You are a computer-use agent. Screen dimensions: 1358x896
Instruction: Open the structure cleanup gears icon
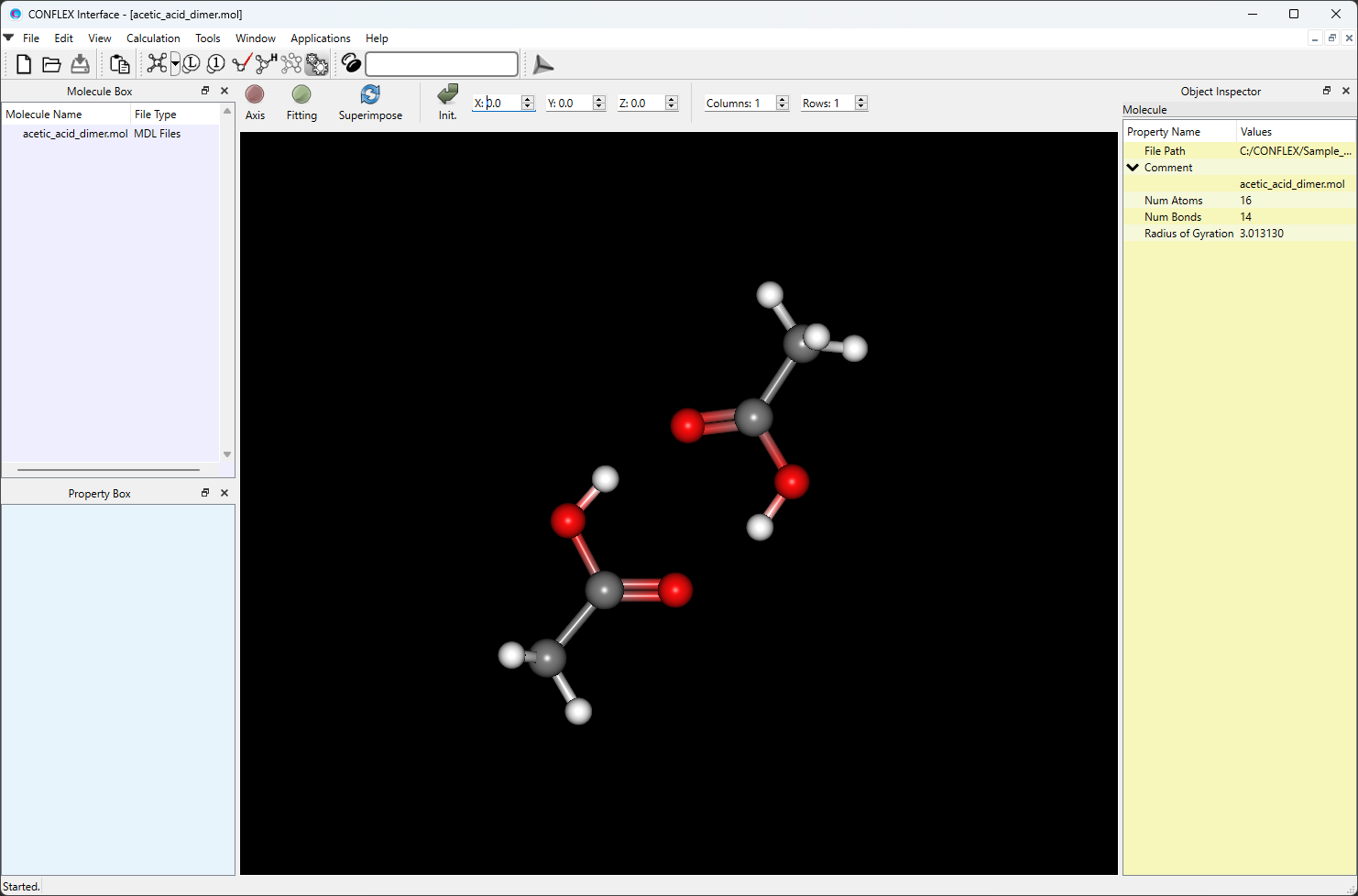[x=316, y=63]
